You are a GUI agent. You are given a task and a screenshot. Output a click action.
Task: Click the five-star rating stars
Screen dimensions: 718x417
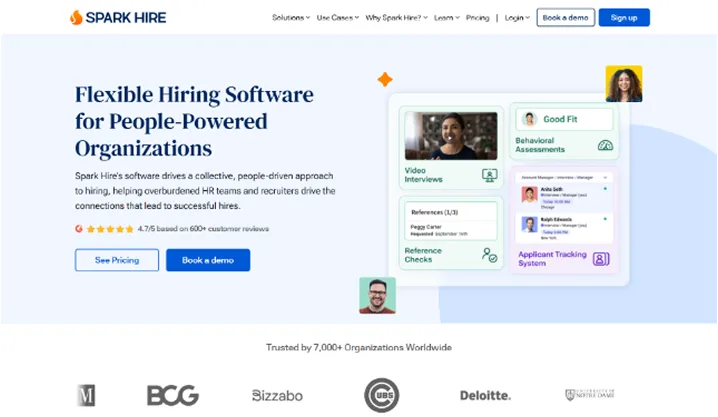(110, 229)
